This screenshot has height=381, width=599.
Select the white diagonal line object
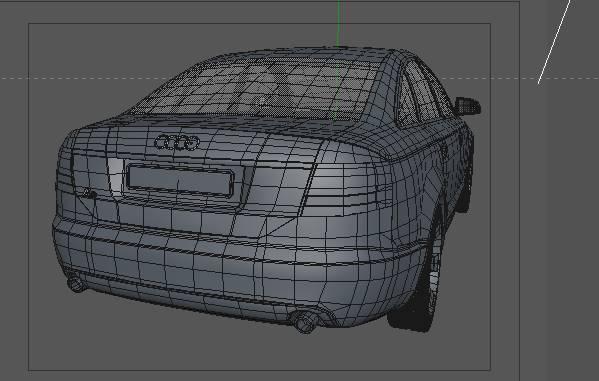554,42
